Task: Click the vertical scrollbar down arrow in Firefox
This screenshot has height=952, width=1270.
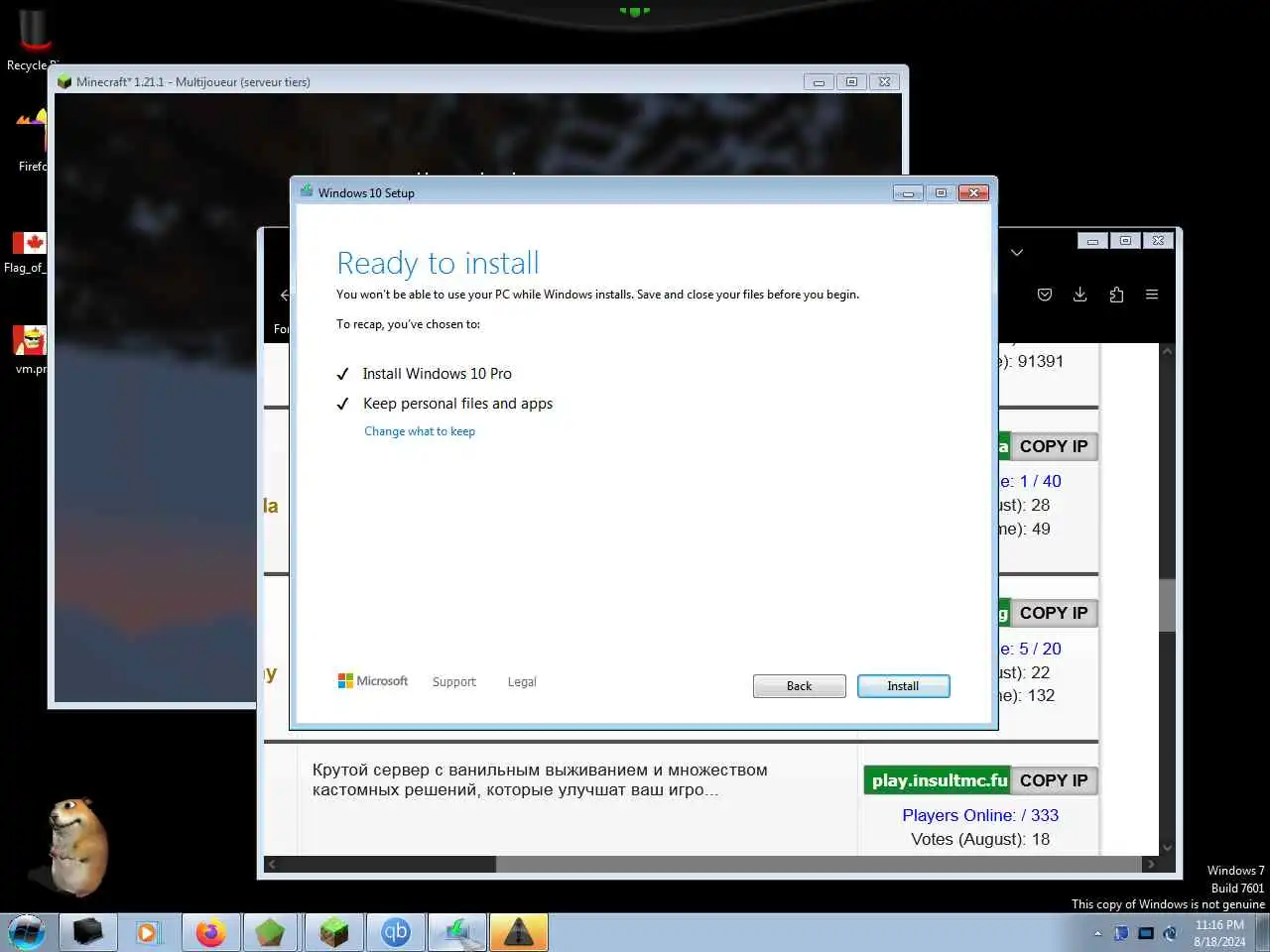Action: pyautogui.click(x=1167, y=848)
